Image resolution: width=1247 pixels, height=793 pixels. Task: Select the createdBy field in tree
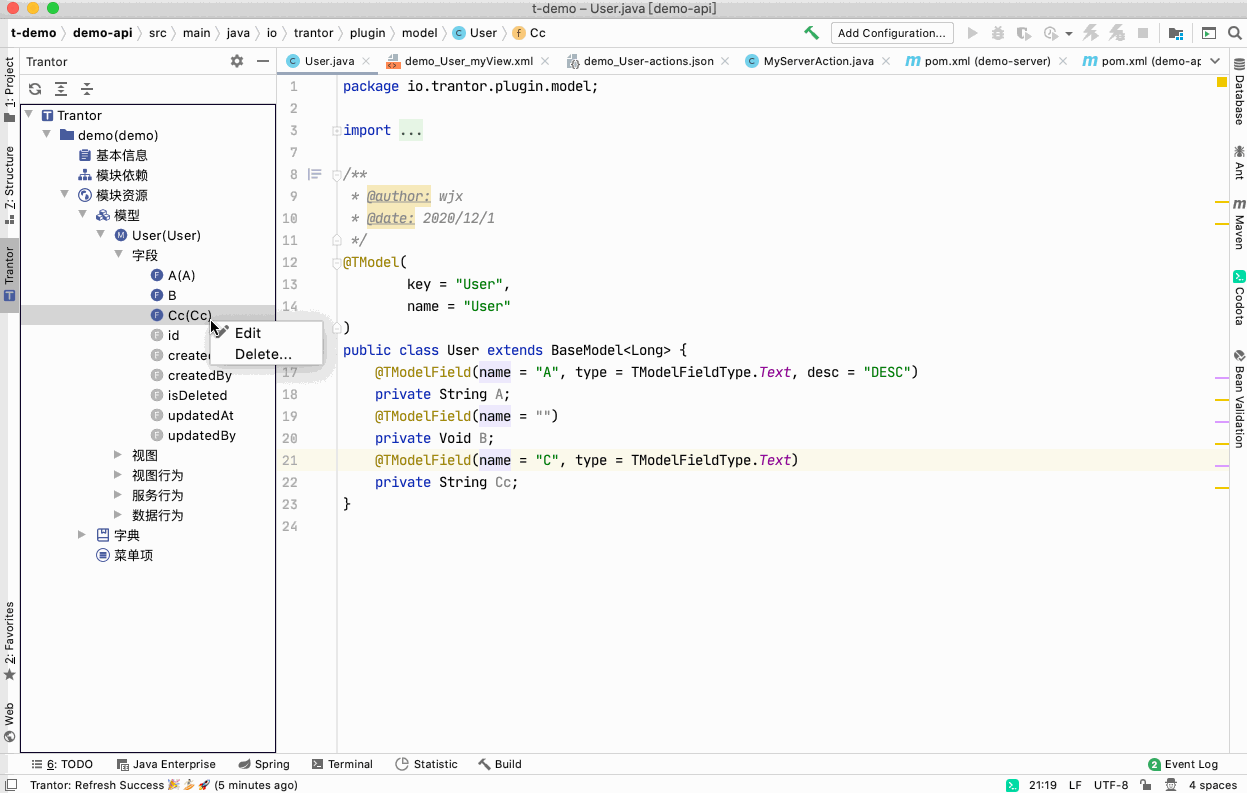200,375
